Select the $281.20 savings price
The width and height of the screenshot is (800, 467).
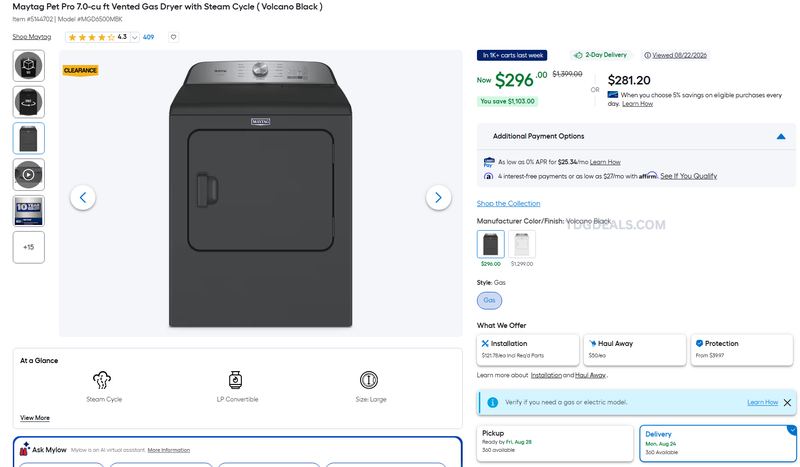coord(629,80)
